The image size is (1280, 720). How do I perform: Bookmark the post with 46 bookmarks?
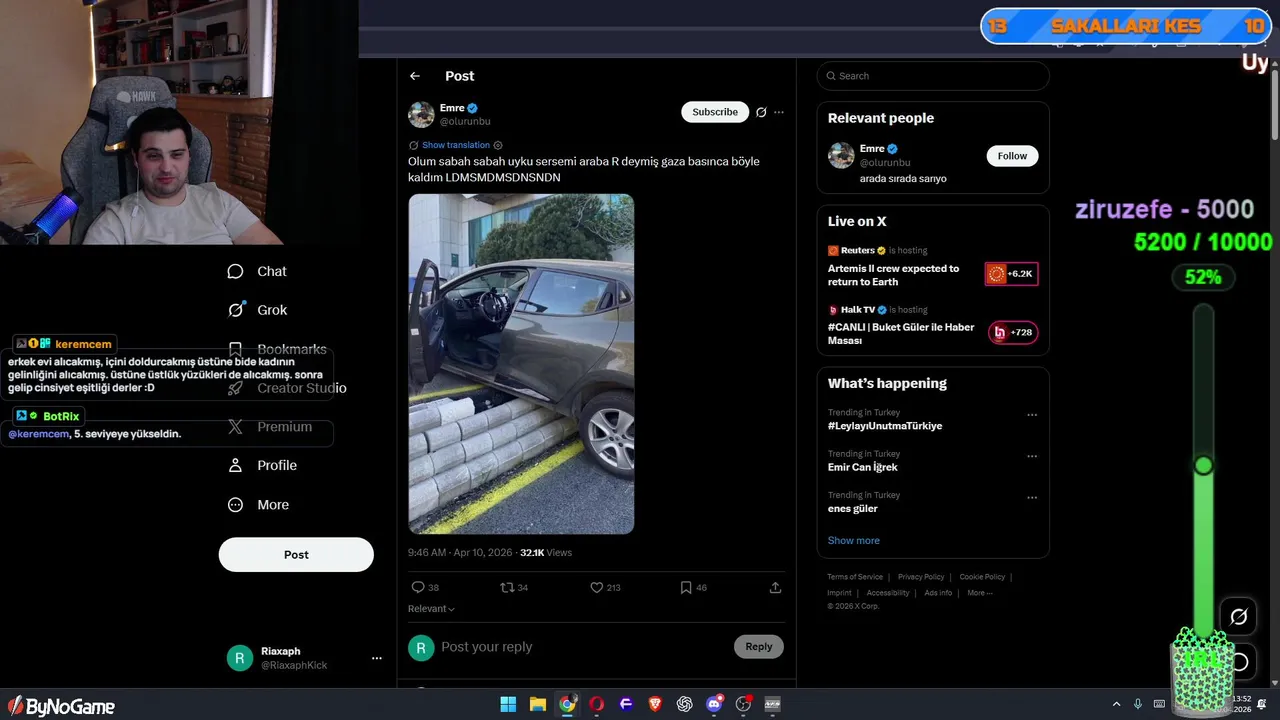click(686, 587)
